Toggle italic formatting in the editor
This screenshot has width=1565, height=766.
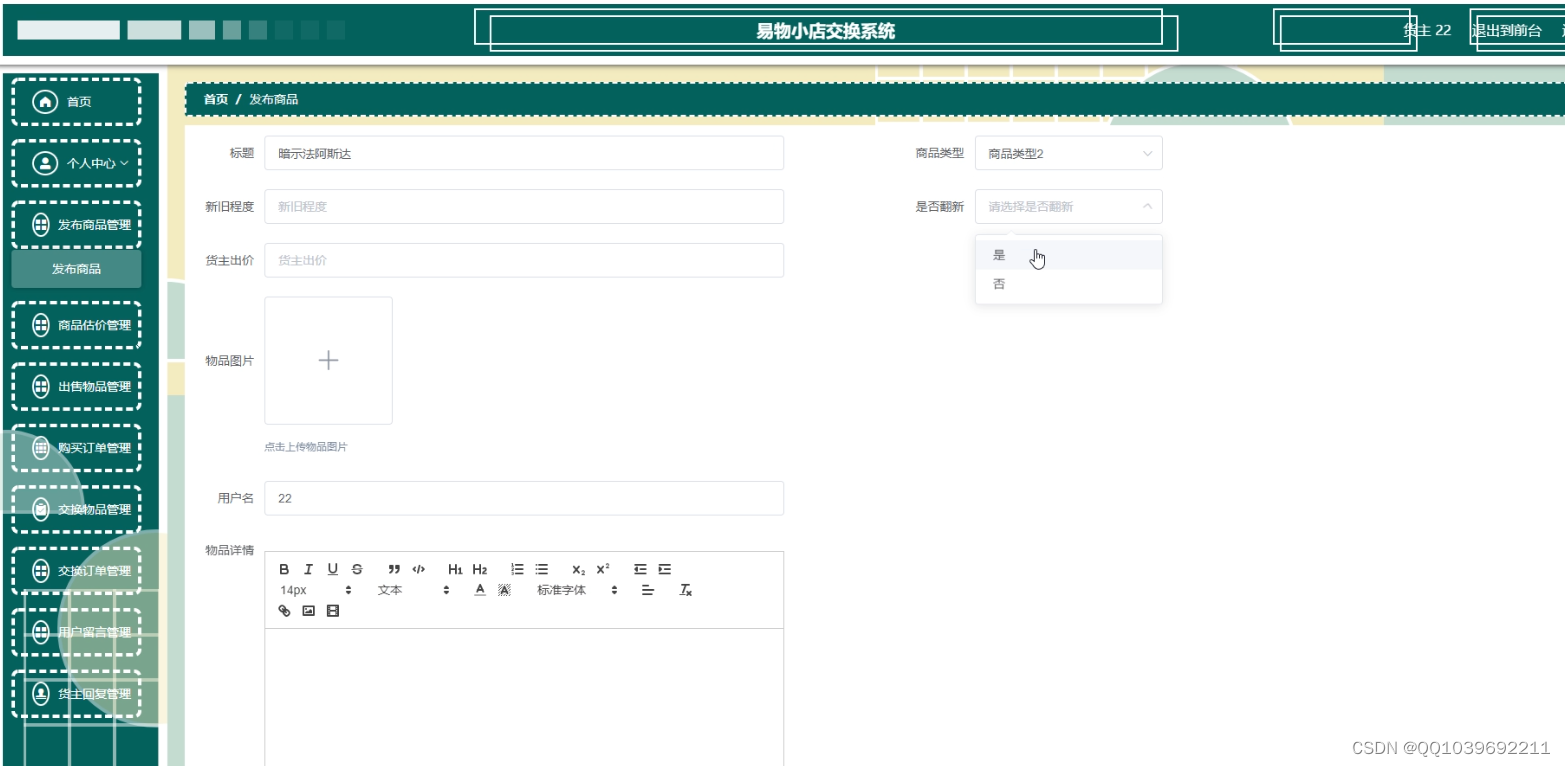(308, 569)
